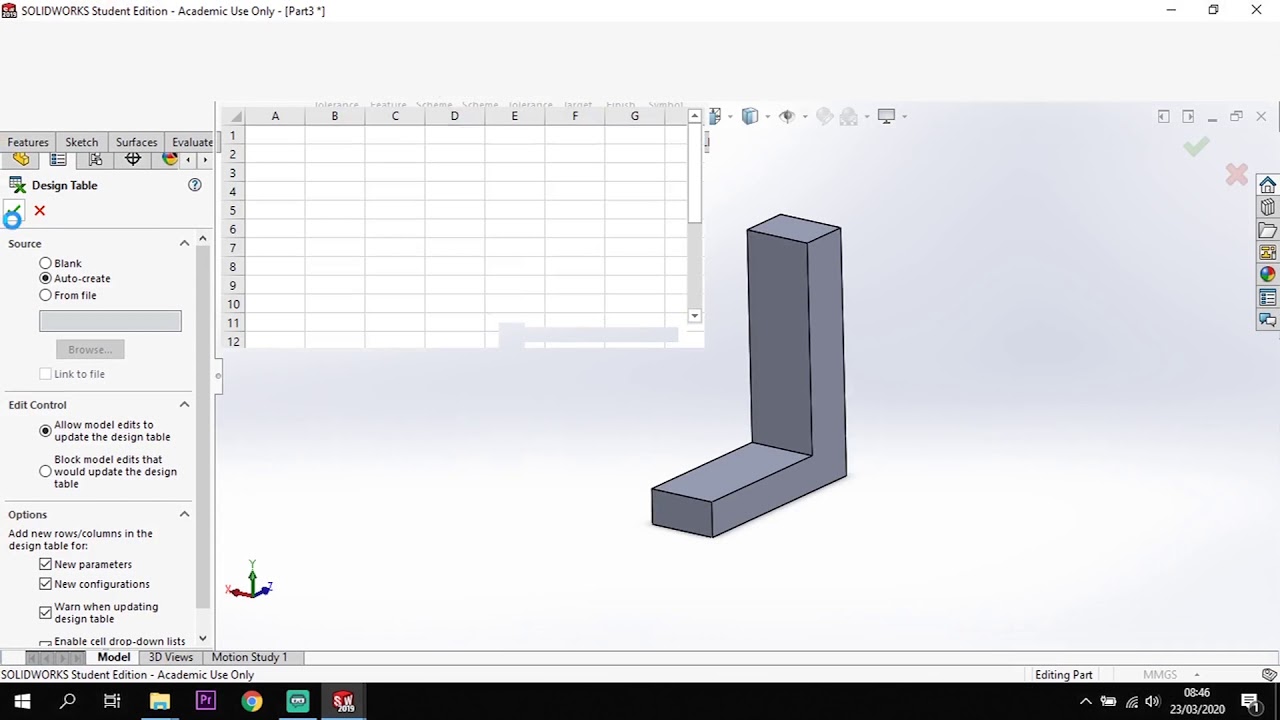Collapse the Source section
This screenshot has height=720, width=1280.
pos(184,244)
